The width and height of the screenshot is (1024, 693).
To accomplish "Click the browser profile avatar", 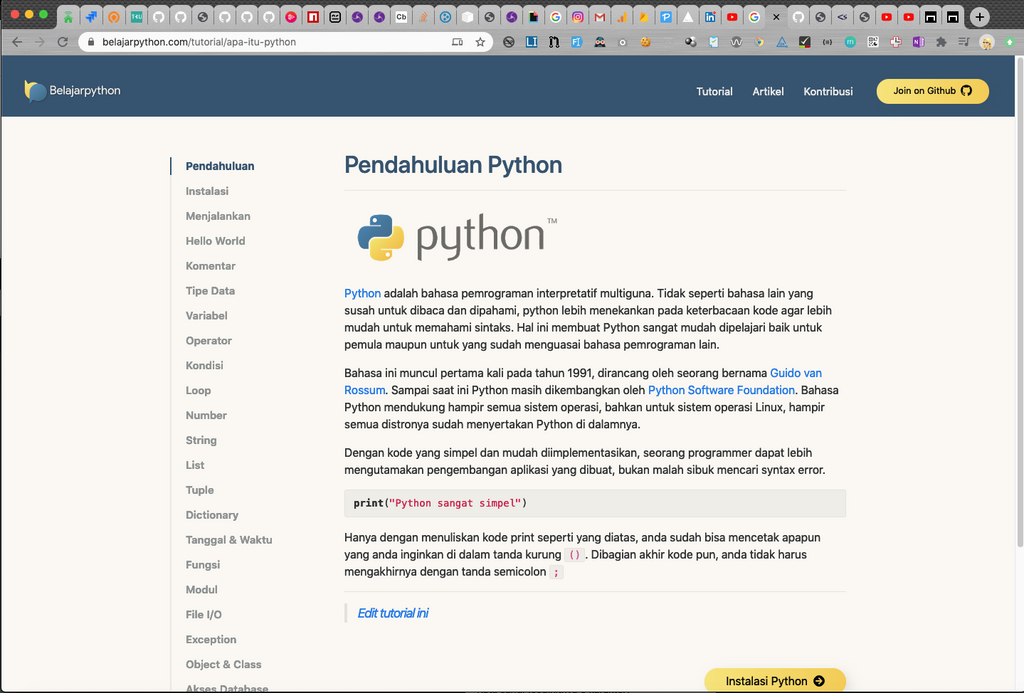I will [987, 41].
